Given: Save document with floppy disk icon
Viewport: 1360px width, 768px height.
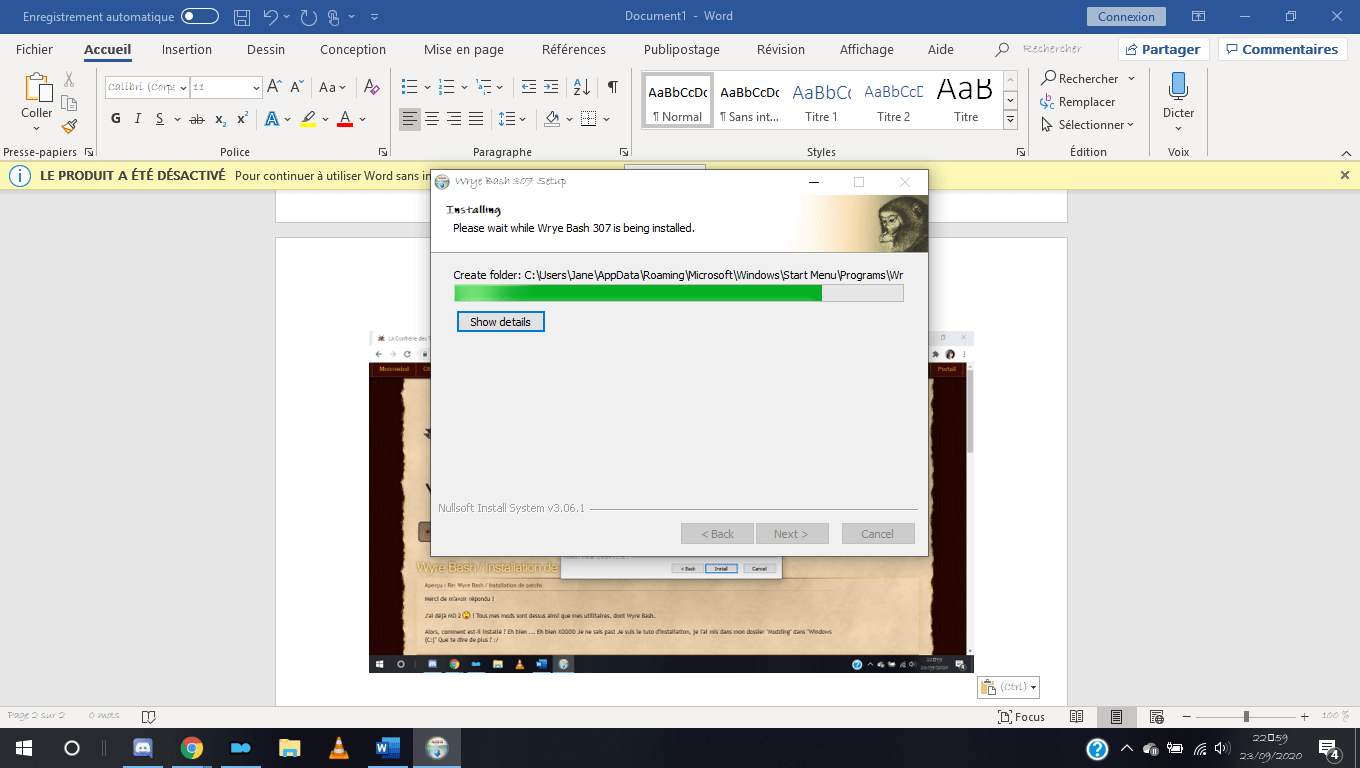Looking at the screenshot, I should pos(241,16).
